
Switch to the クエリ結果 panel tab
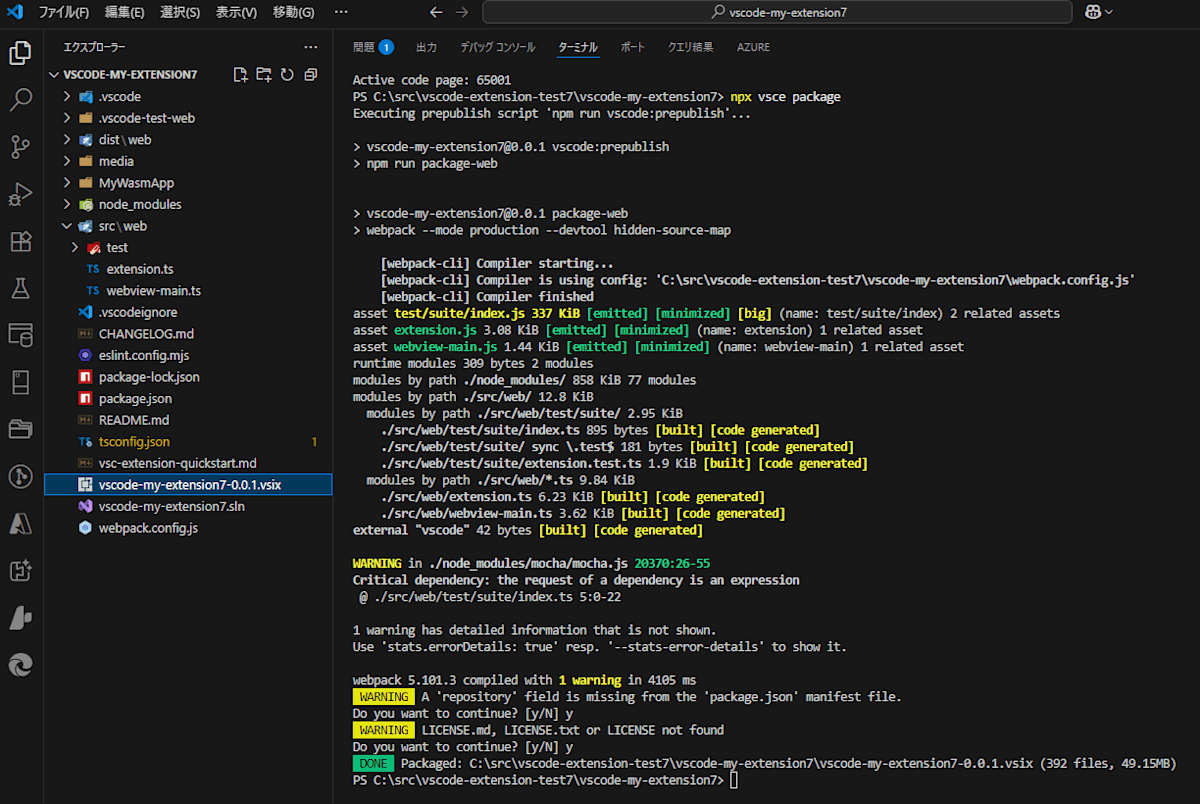coord(690,47)
